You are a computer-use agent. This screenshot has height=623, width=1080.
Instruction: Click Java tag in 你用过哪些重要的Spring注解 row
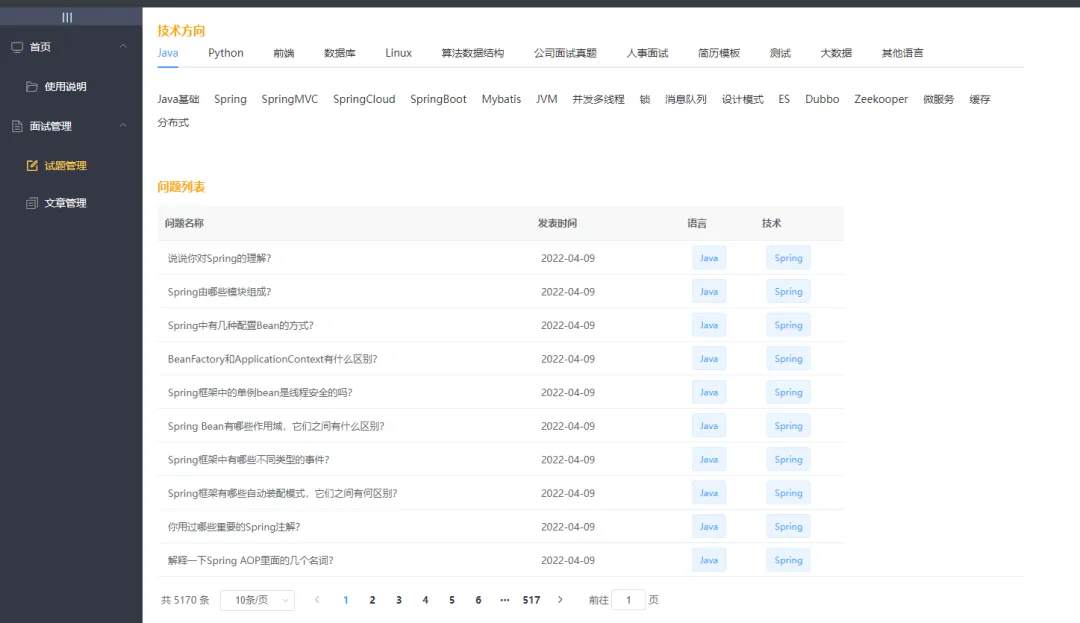click(709, 527)
